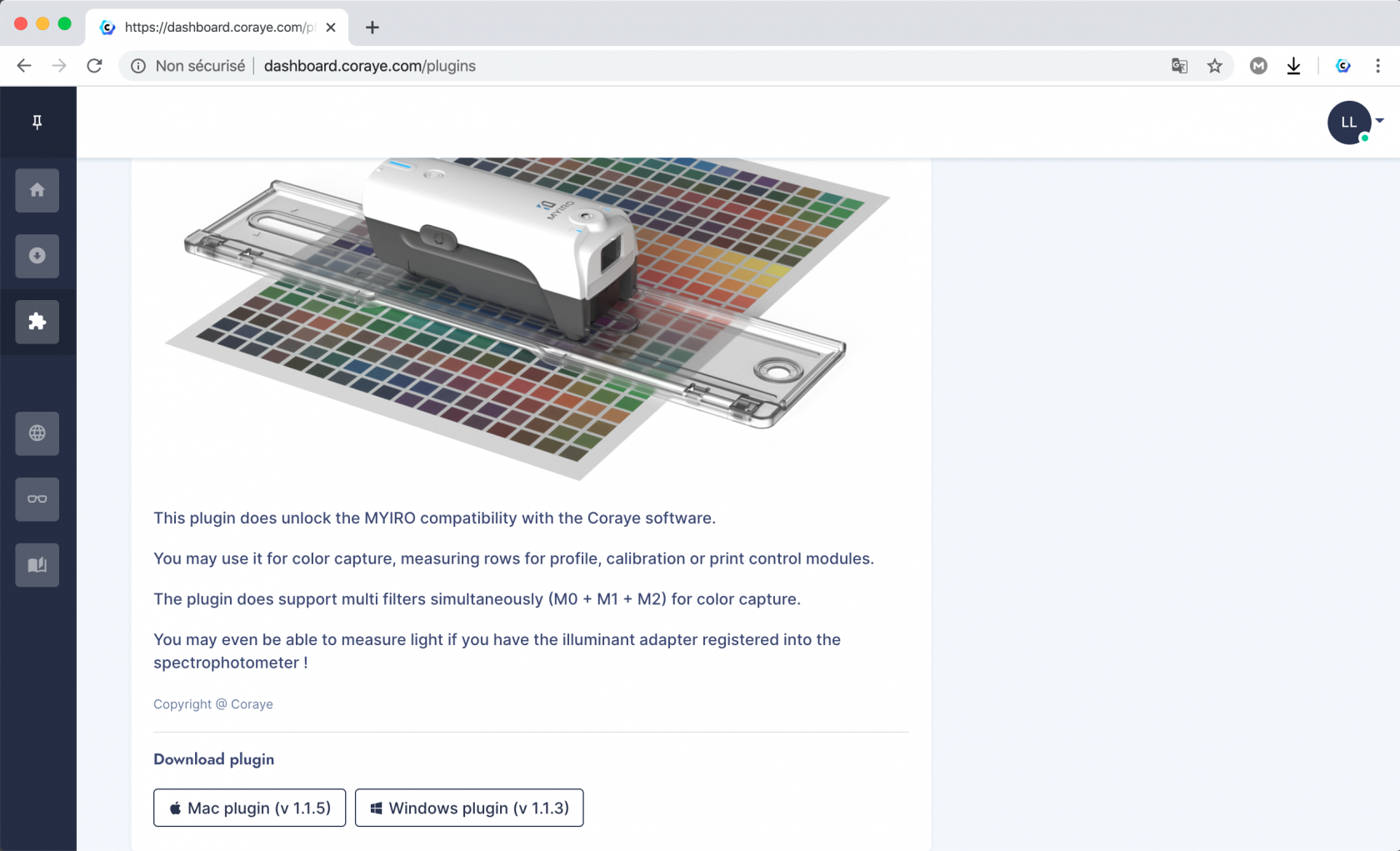Download the Mac plugin (v 1.1.5)

249,808
